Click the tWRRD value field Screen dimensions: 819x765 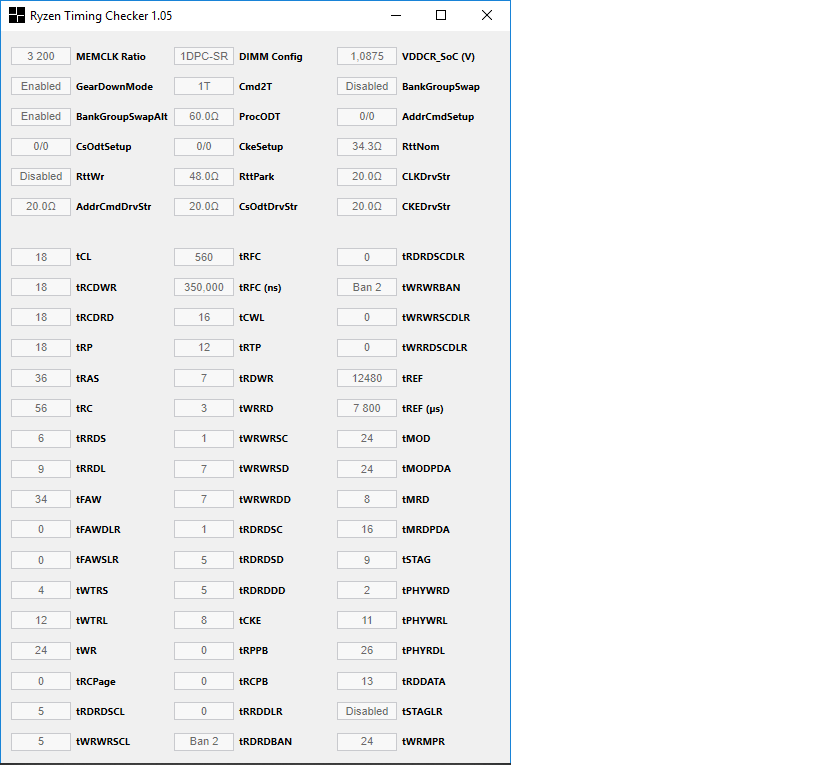coord(204,408)
